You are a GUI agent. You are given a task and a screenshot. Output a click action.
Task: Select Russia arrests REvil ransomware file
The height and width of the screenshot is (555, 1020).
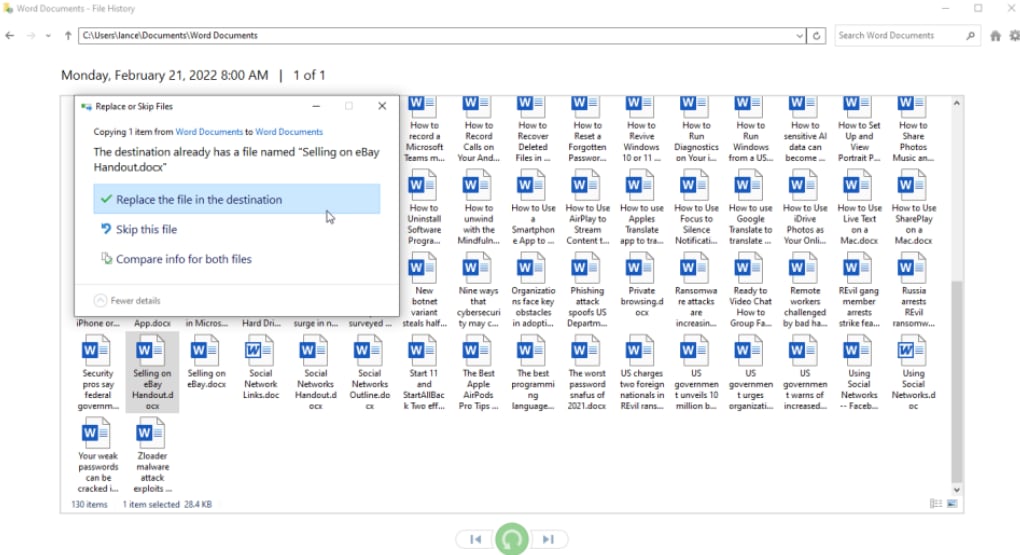pos(913,291)
